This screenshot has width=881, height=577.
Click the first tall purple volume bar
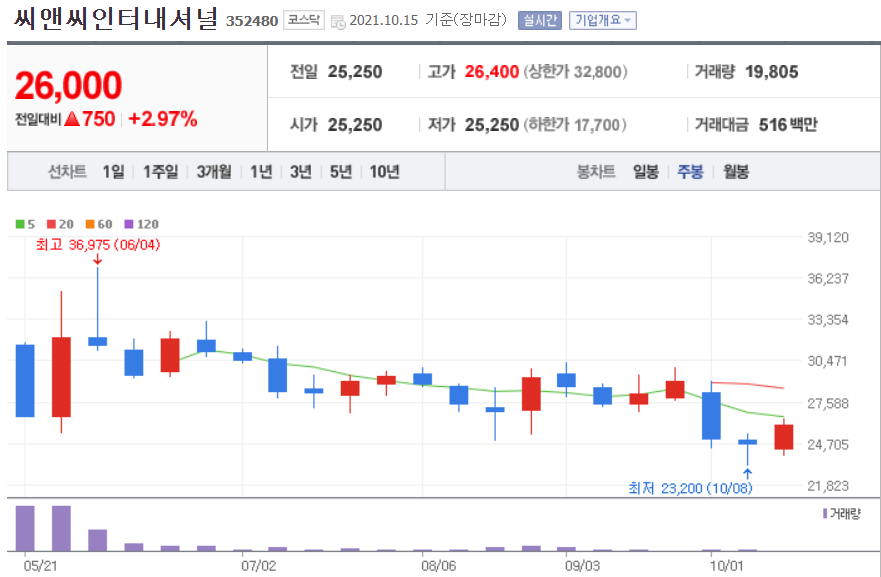click(25, 528)
